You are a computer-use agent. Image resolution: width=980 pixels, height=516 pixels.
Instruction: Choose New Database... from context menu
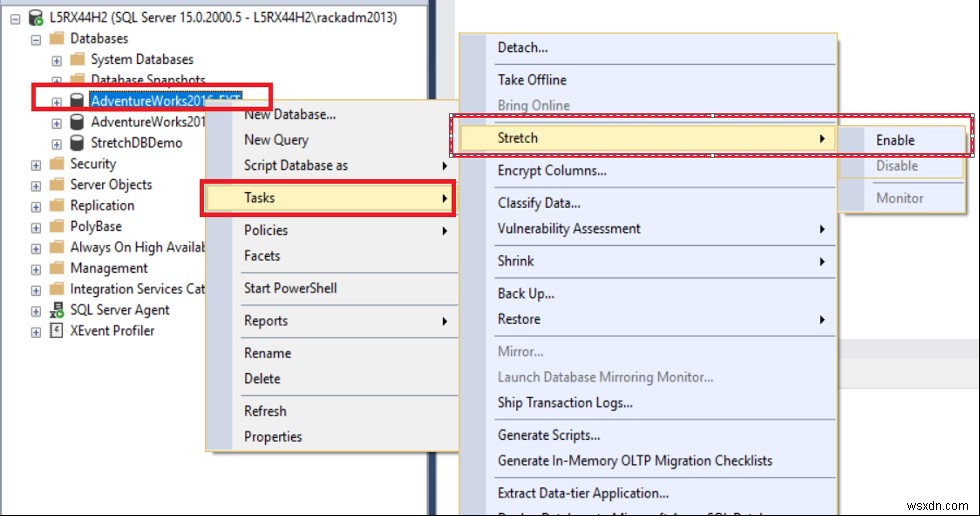pyautogui.click(x=332, y=114)
